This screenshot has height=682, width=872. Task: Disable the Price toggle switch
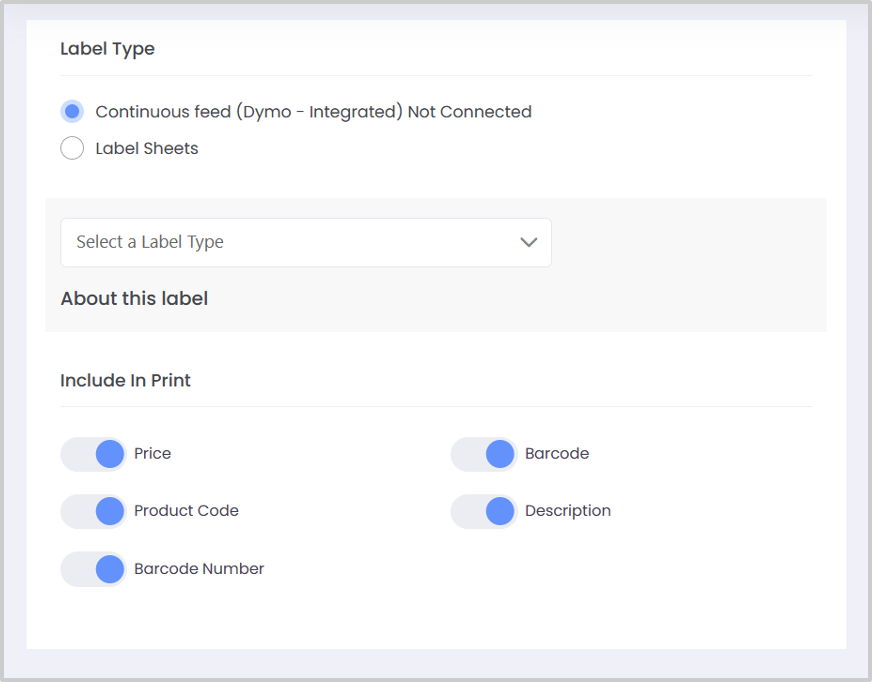click(93, 454)
